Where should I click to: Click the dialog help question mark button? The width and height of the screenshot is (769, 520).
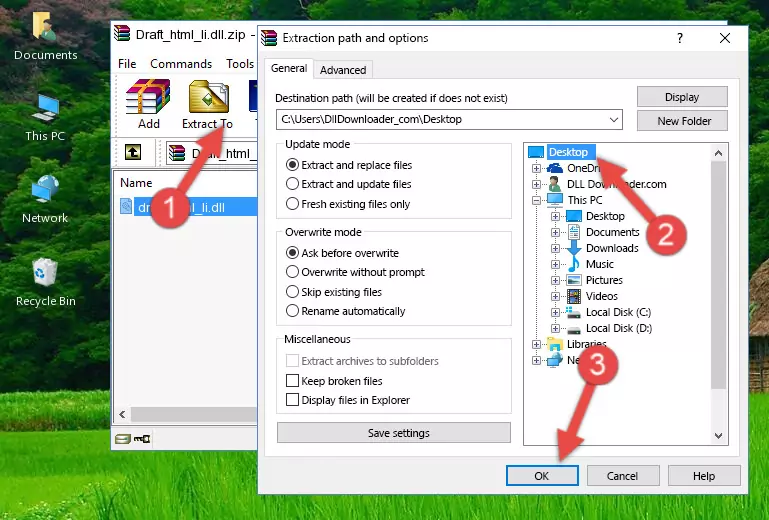[680, 38]
